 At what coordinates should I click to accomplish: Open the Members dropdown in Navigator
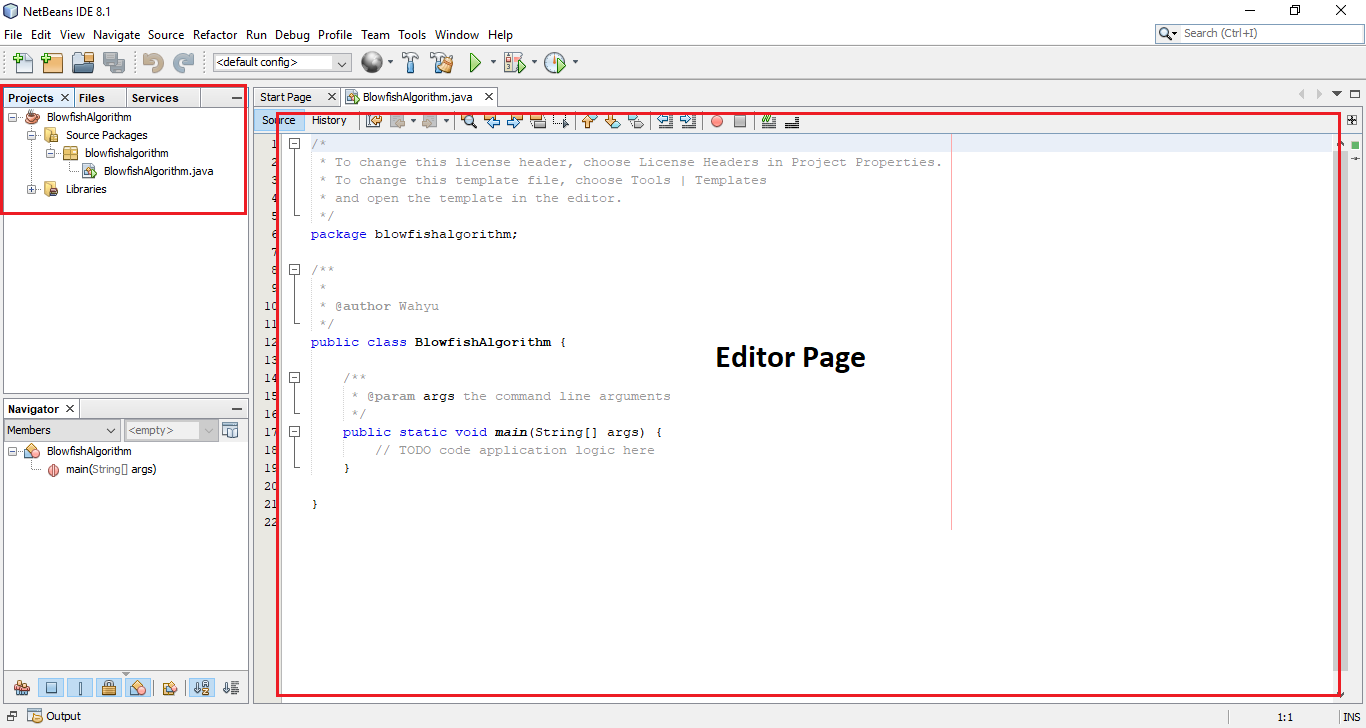point(63,430)
